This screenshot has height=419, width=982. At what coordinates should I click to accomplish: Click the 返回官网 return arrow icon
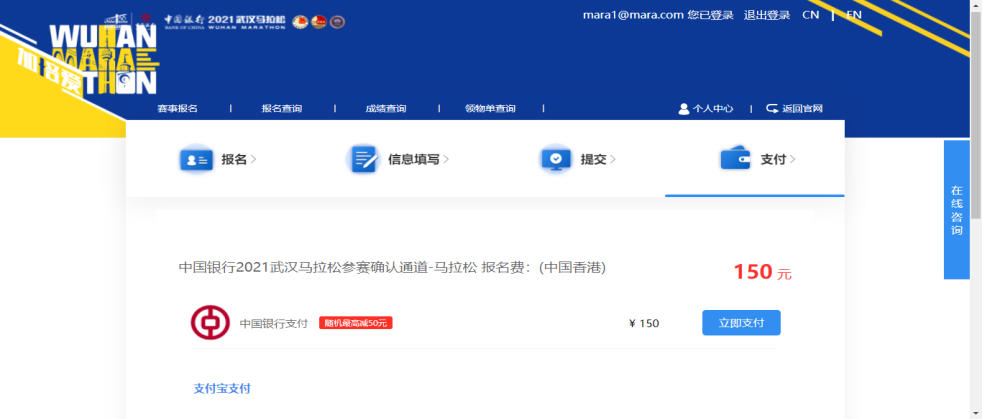(x=772, y=108)
